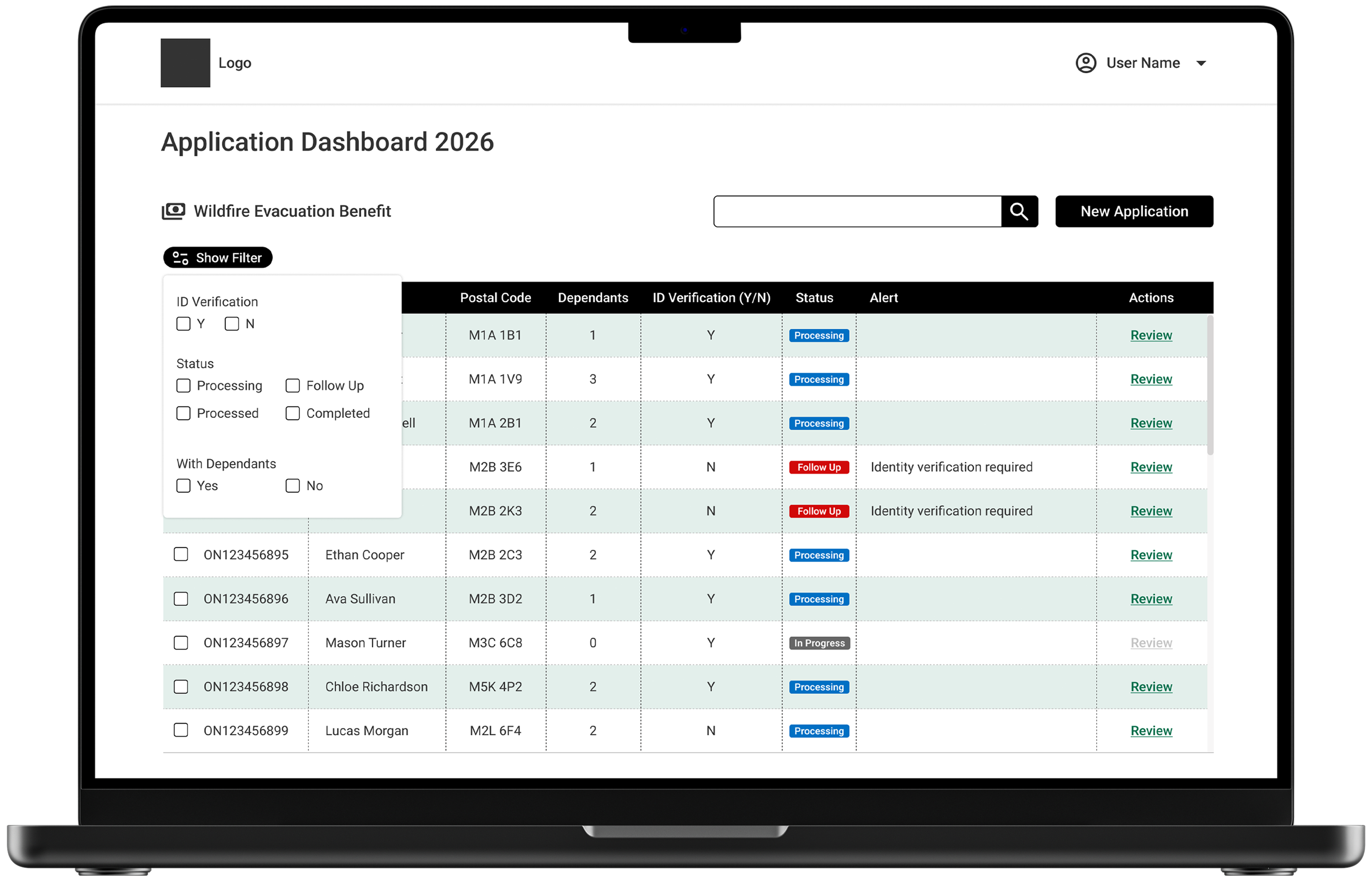Click the postal code M3C 6C8

496,643
